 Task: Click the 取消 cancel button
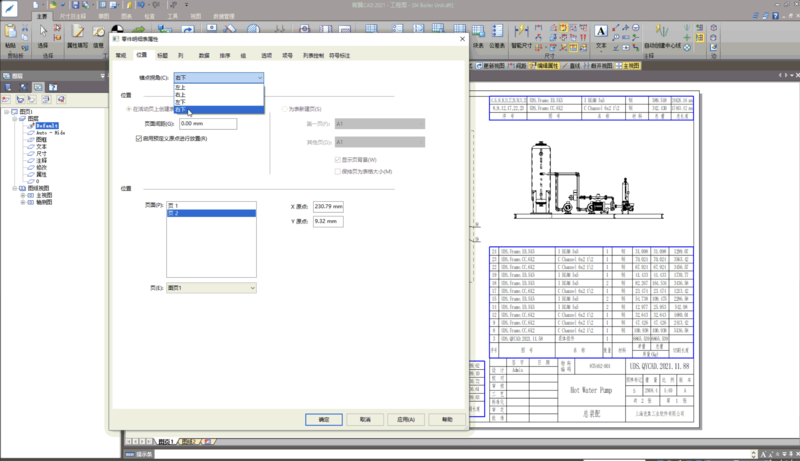click(365, 419)
